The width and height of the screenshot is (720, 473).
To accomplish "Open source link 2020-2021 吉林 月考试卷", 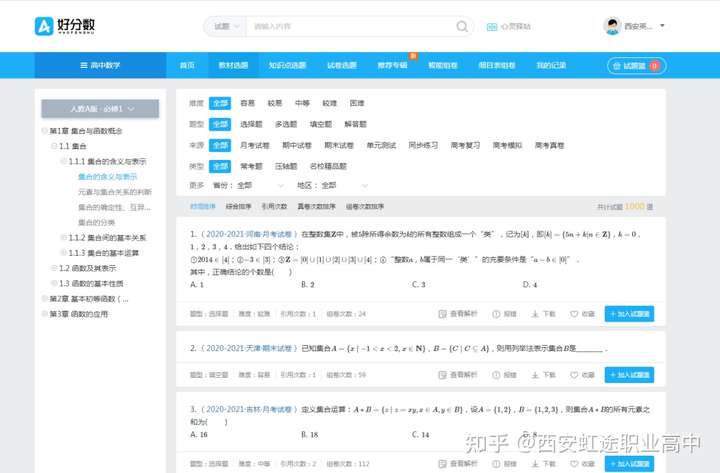I will click(249, 410).
